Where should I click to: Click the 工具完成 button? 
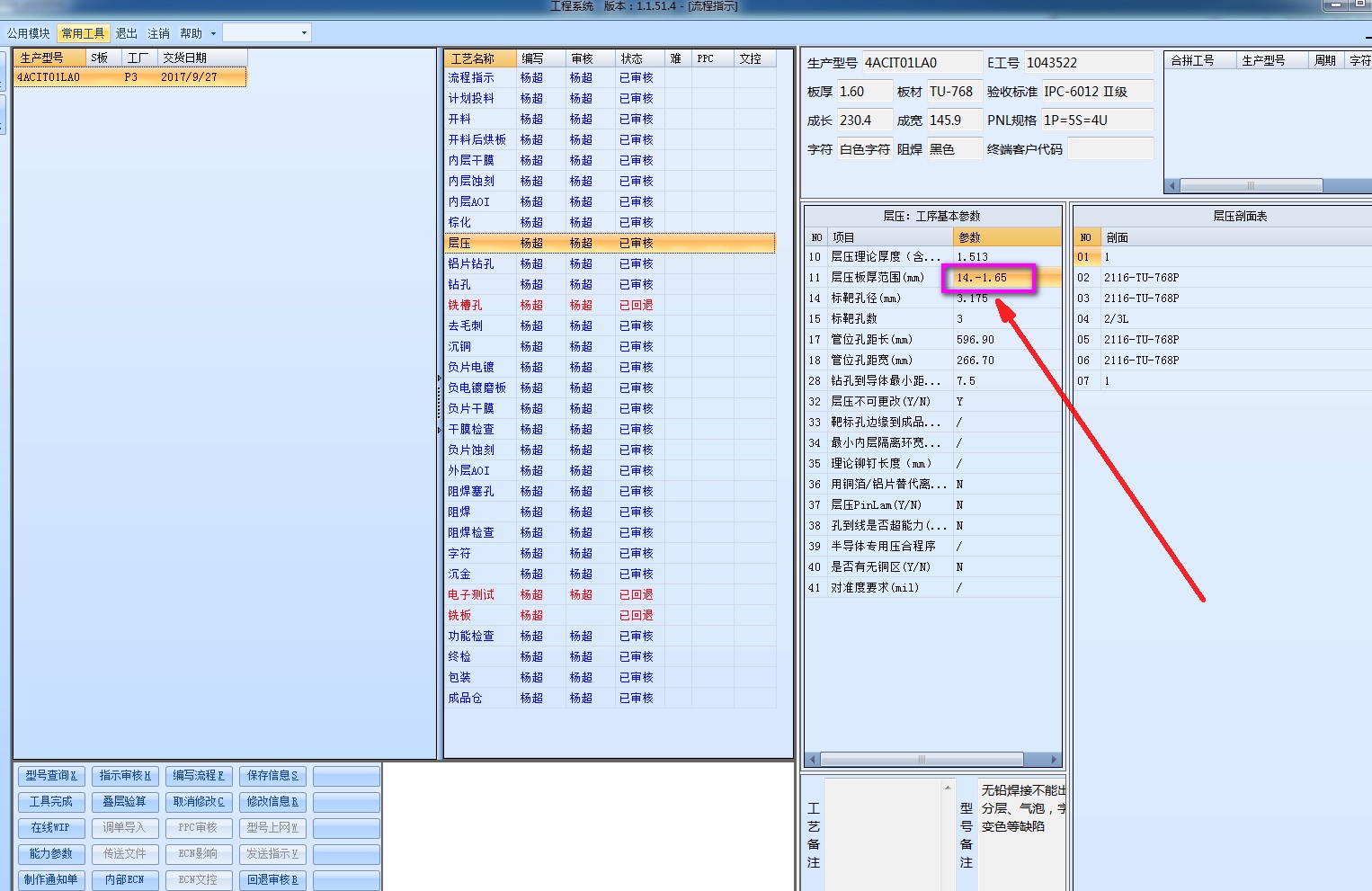point(51,802)
